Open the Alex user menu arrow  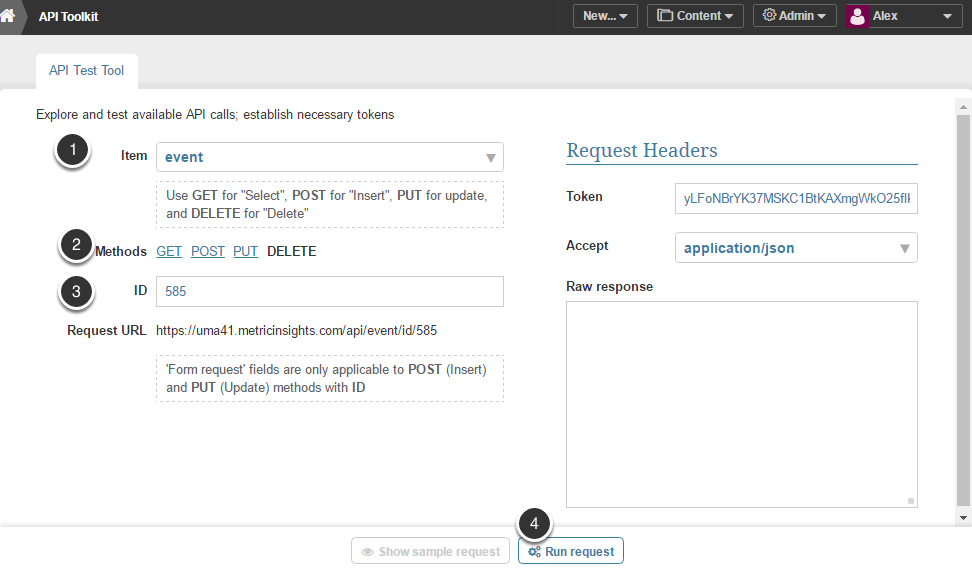click(x=946, y=16)
